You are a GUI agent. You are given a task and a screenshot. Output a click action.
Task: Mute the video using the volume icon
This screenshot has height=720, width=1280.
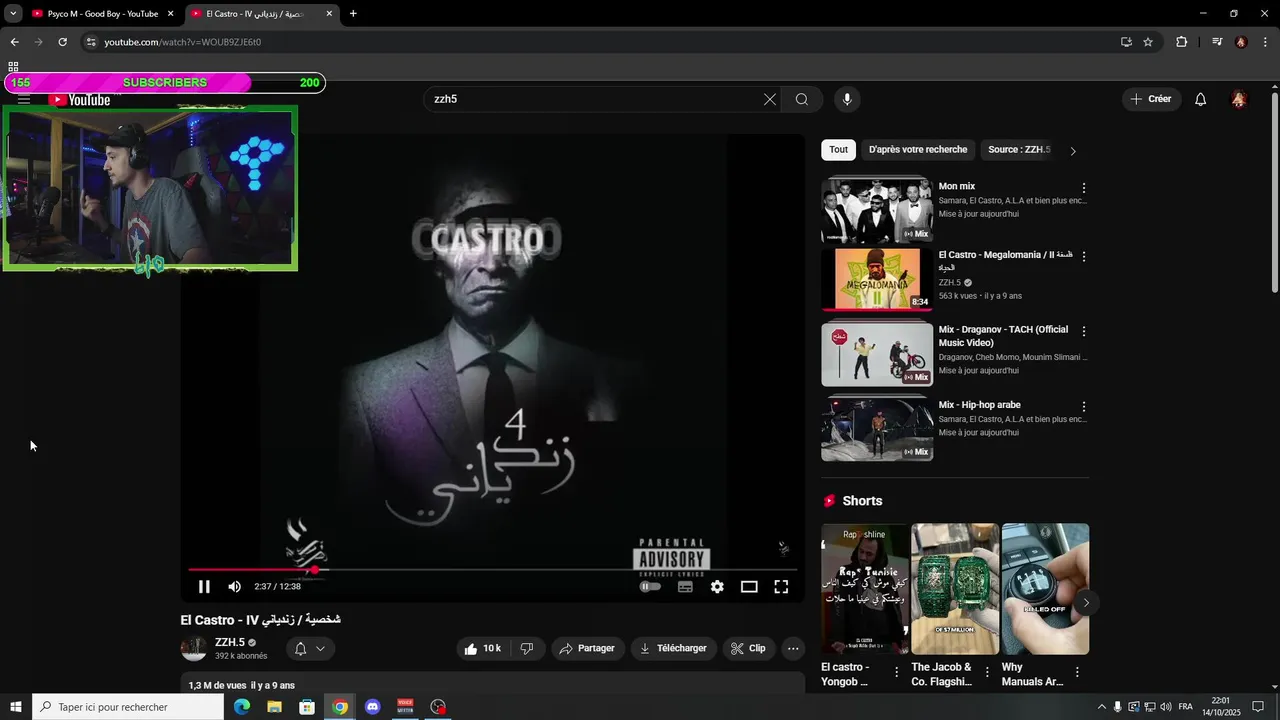pyautogui.click(x=234, y=587)
